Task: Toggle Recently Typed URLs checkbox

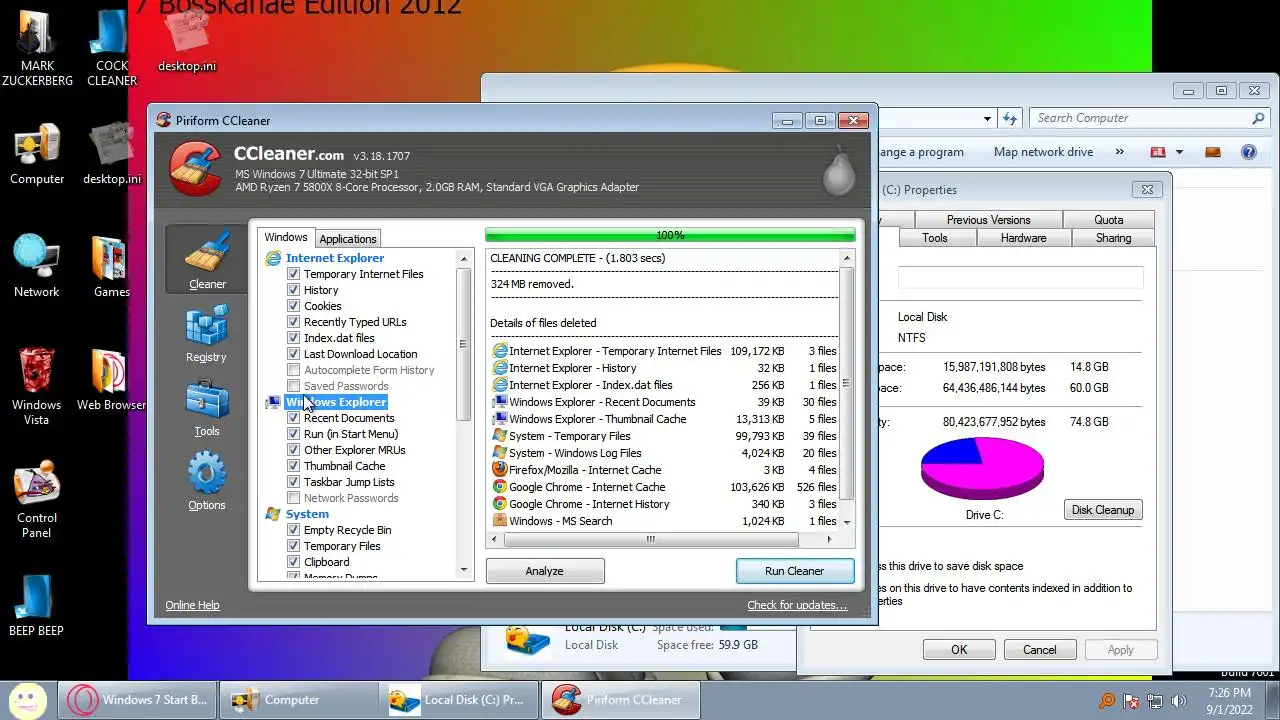Action: (x=293, y=322)
